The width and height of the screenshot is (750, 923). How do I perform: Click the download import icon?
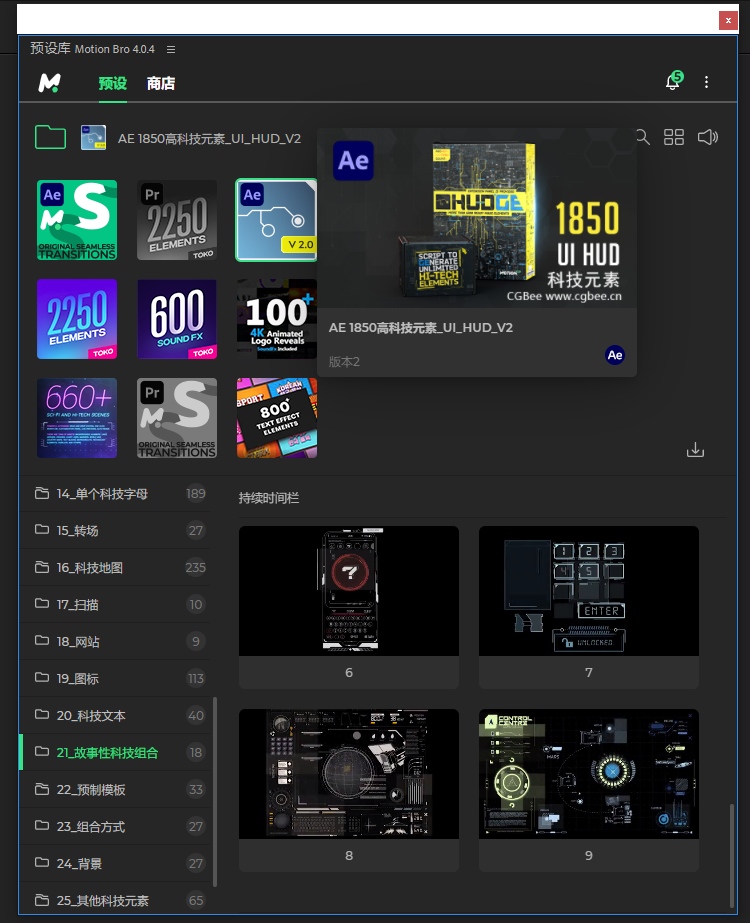click(x=695, y=450)
